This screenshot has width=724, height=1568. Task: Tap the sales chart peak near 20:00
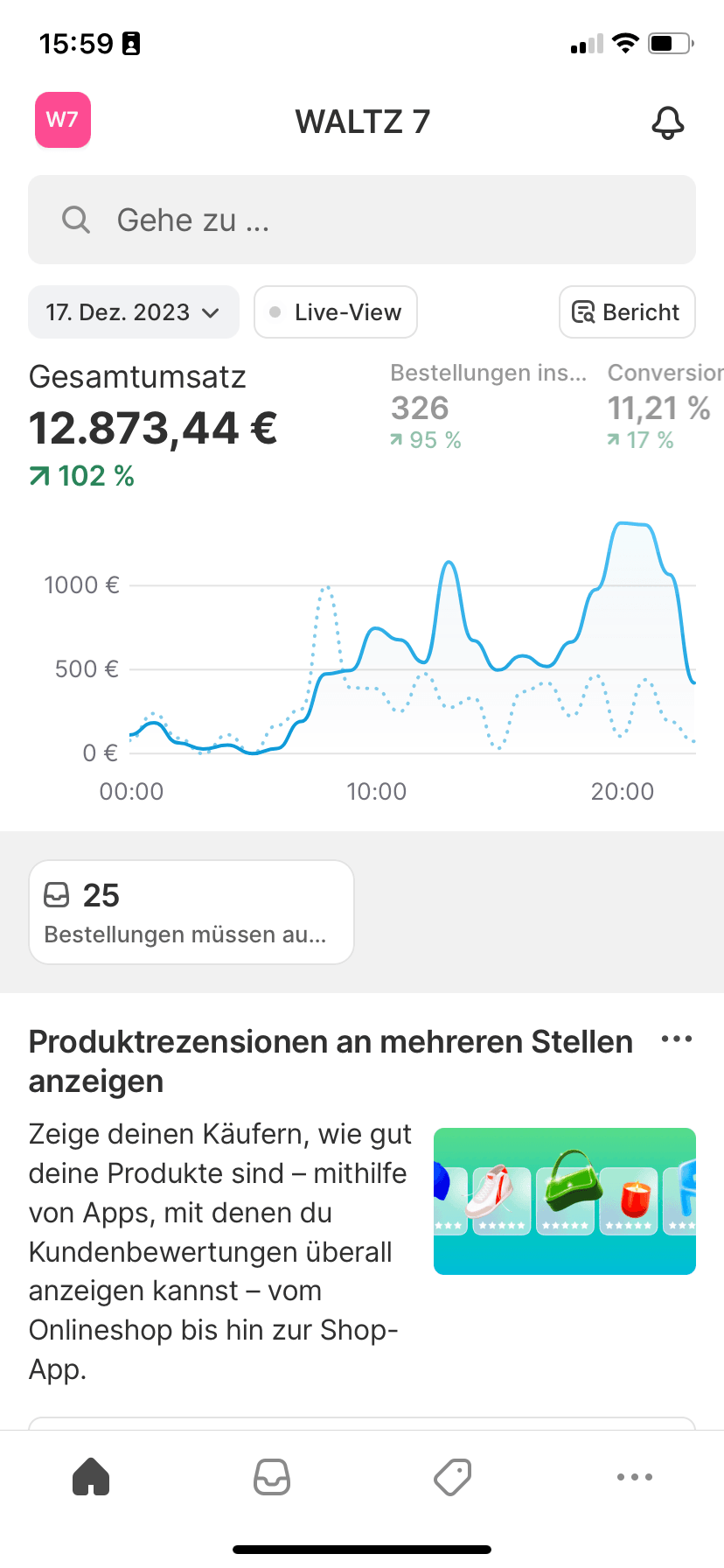(x=632, y=525)
